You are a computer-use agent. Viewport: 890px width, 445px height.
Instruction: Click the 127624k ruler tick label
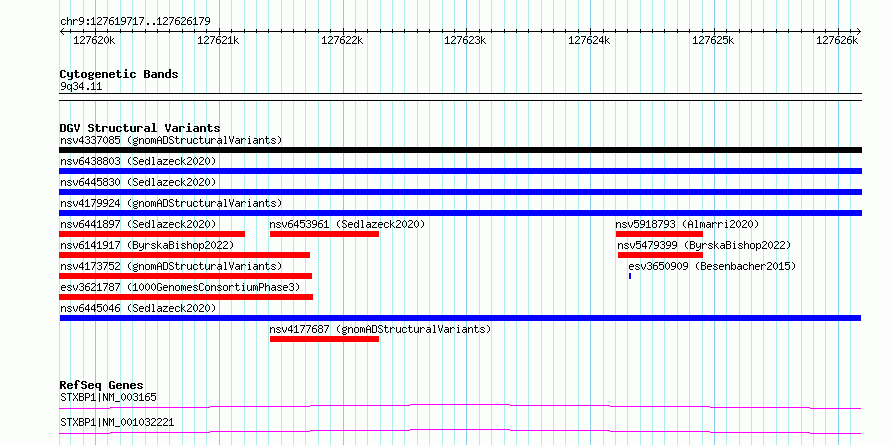point(589,40)
